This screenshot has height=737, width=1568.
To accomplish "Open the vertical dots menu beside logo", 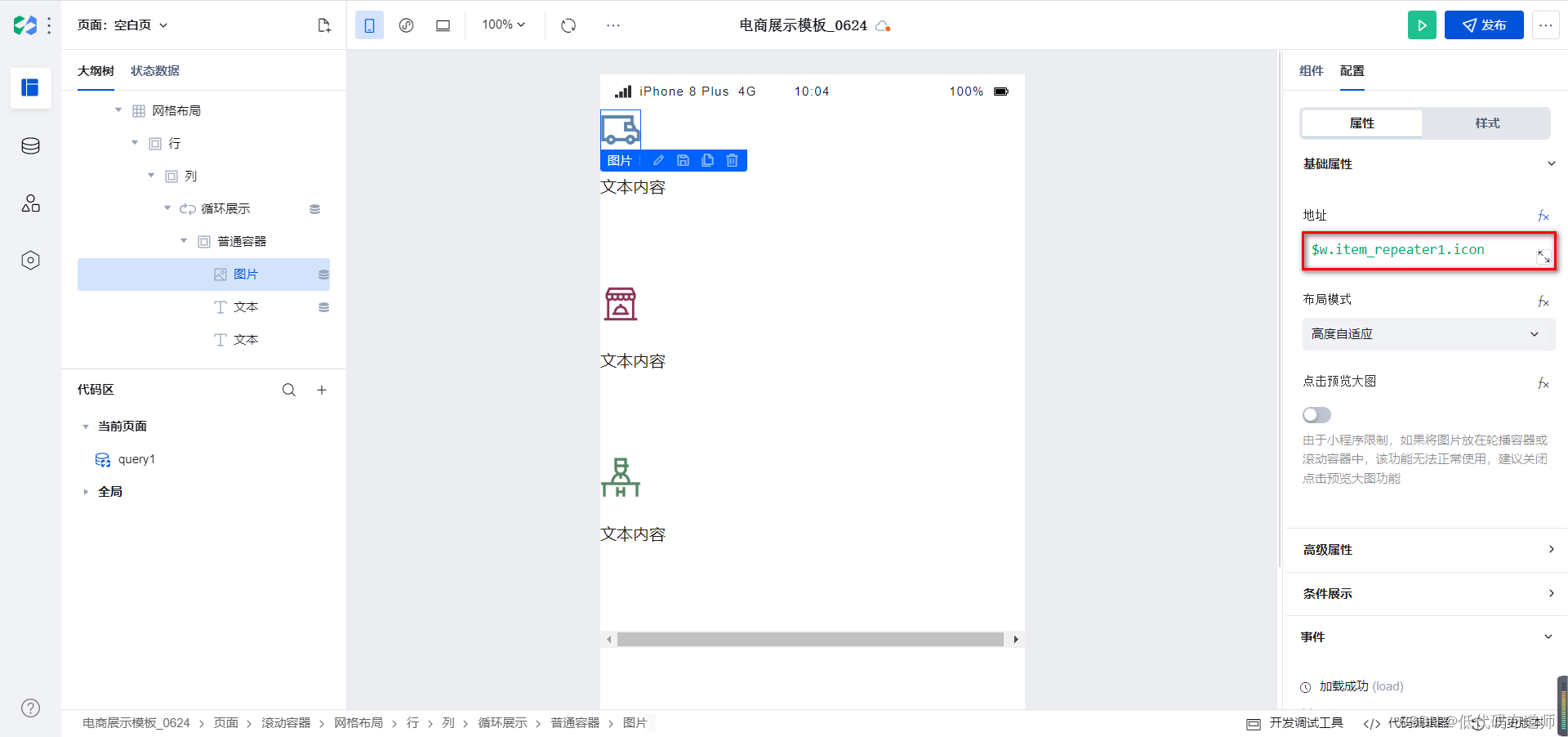I will [50, 25].
